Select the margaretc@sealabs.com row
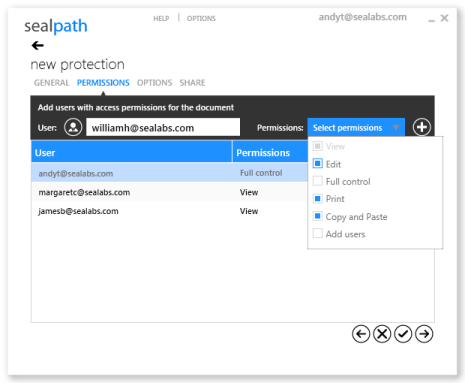The image size is (465, 383). coord(169,192)
